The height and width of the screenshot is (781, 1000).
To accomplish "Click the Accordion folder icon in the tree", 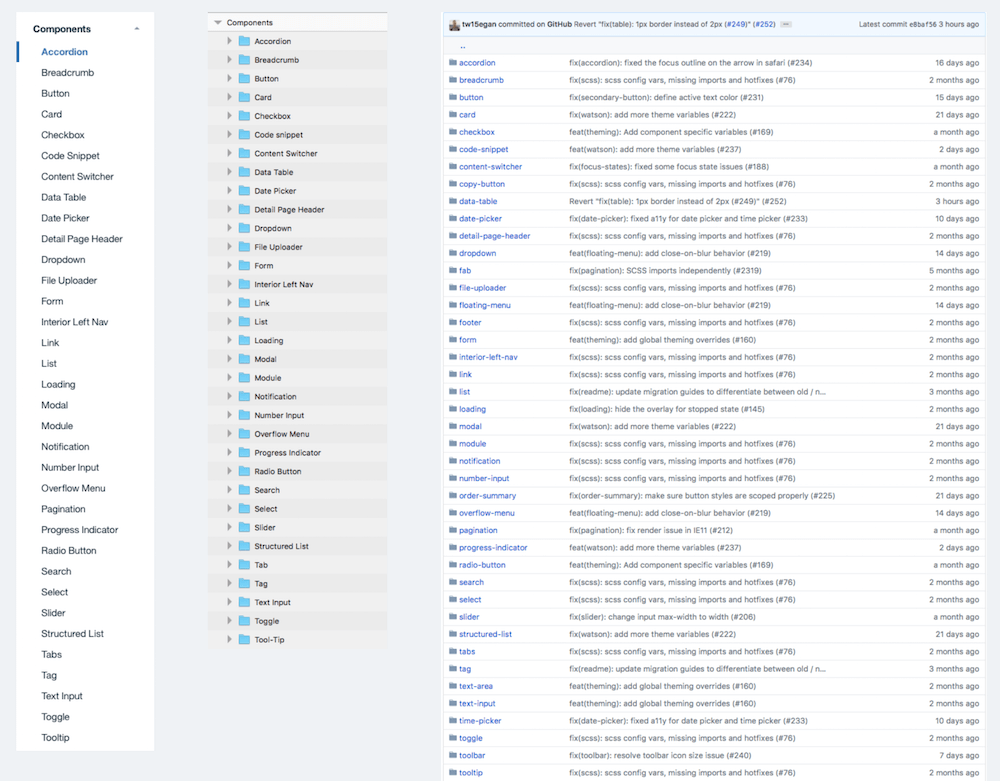I will click(x=244, y=41).
